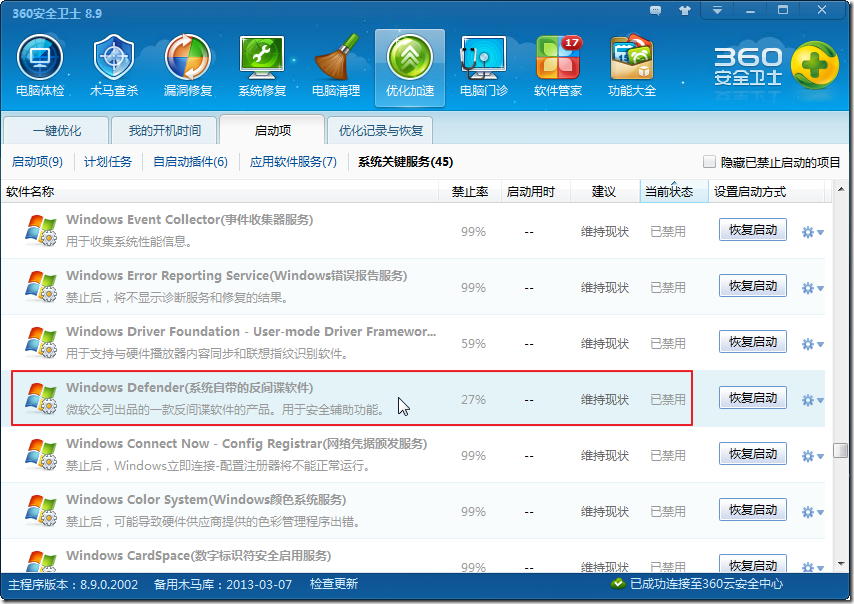Image resolution: width=854 pixels, height=604 pixels.
Task: Open the title bar main menu dropdown arrow
Action: click(717, 10)
